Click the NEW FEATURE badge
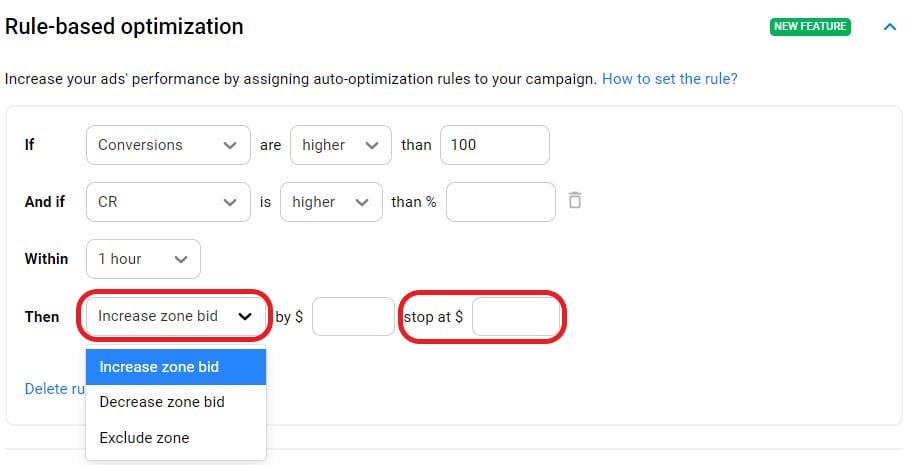This screenshot has width=913, height=465. 810,27
